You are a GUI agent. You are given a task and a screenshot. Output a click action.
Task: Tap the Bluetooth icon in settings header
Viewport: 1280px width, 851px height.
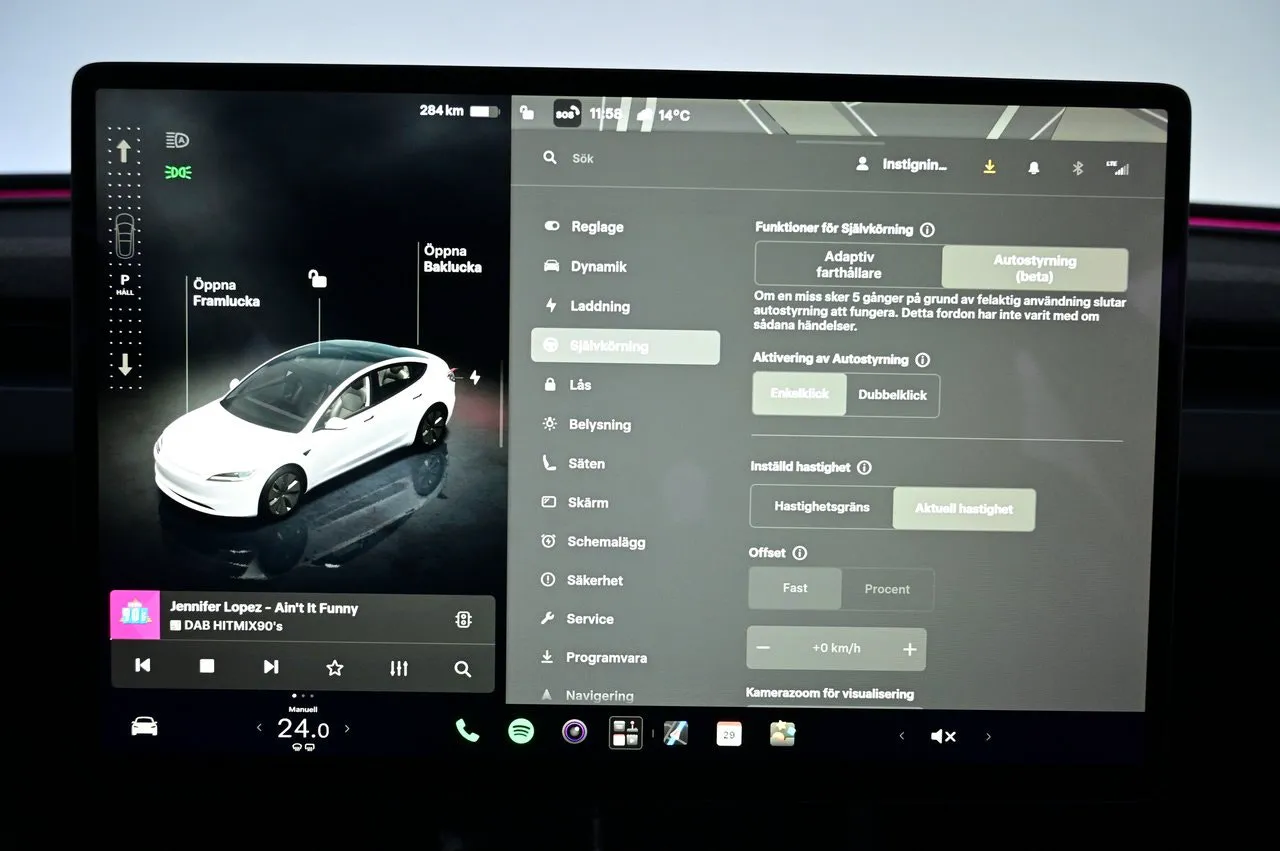point(1078,168)
